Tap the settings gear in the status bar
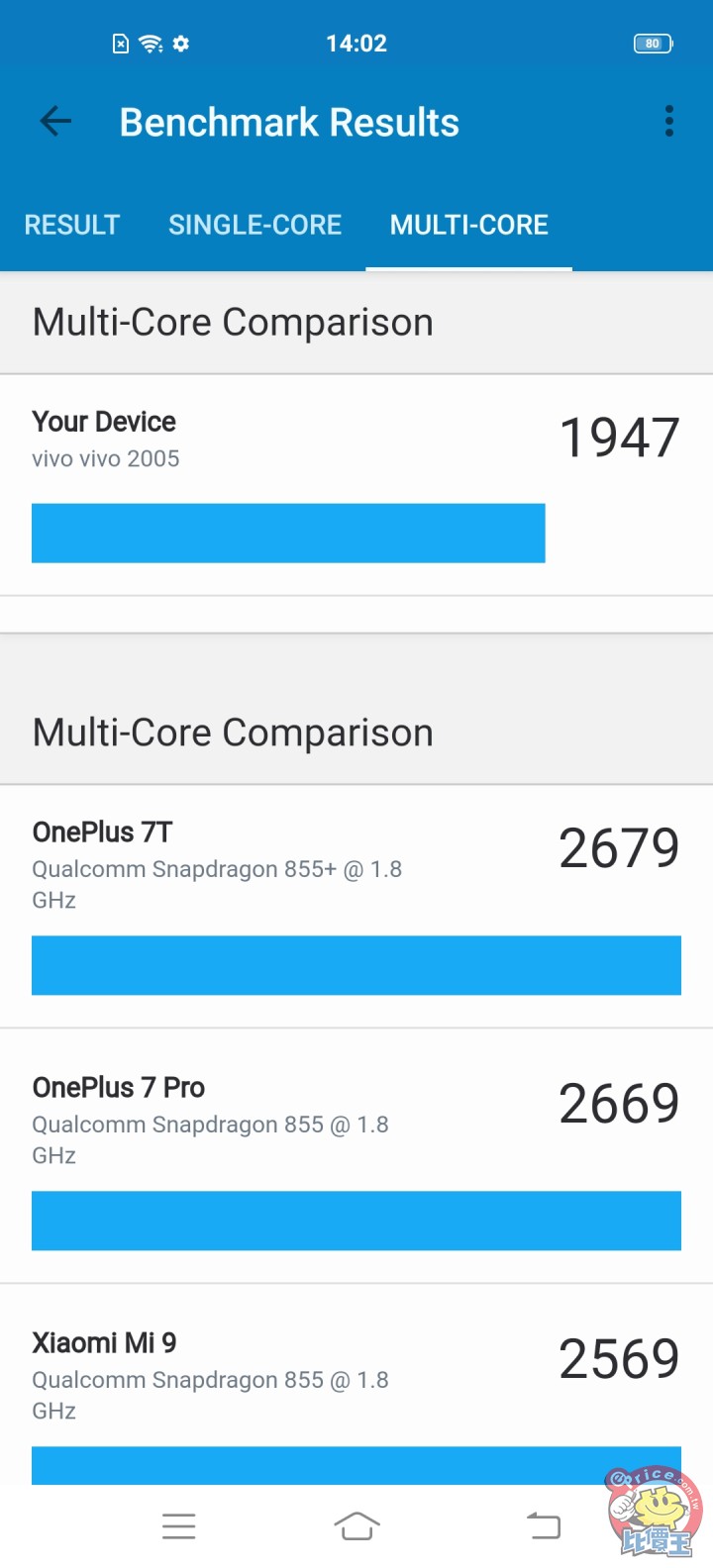The image size is (713, 1568). (x=181, y=43)
